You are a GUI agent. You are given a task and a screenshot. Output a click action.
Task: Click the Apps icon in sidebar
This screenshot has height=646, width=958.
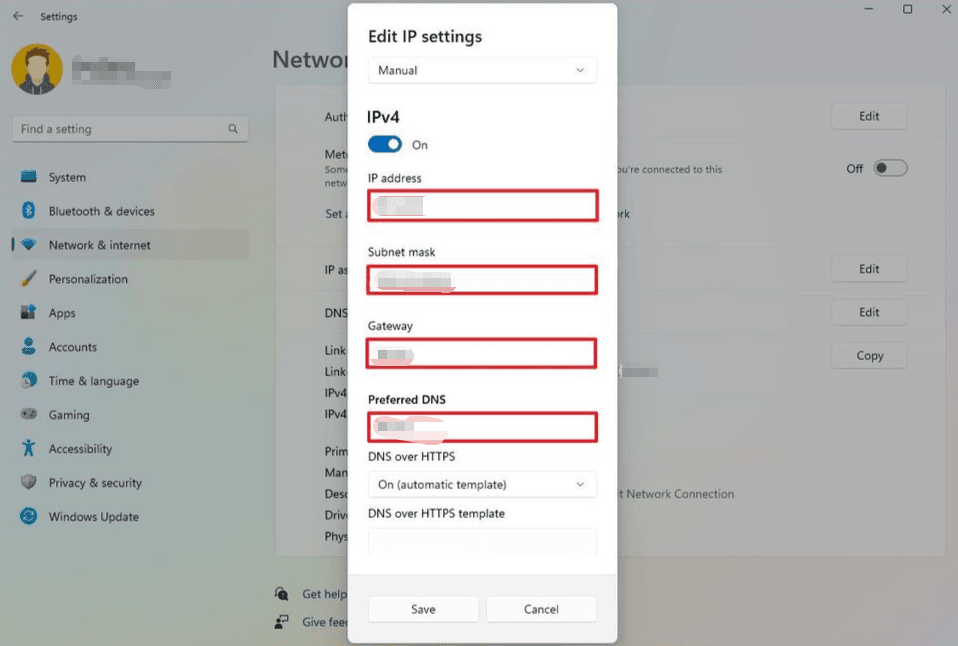click(29, 312)
